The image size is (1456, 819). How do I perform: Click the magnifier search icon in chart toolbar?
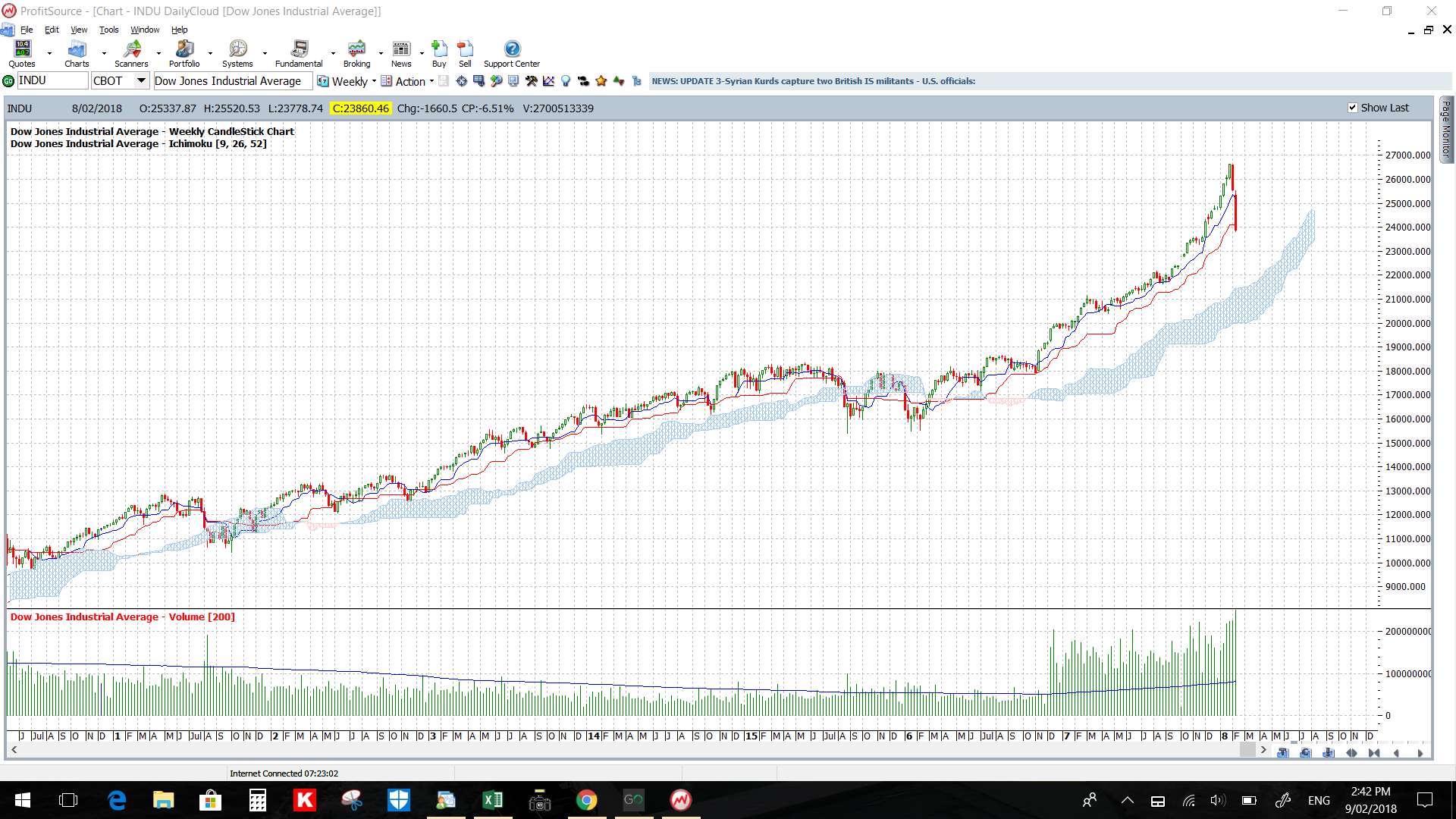[497, 81]
